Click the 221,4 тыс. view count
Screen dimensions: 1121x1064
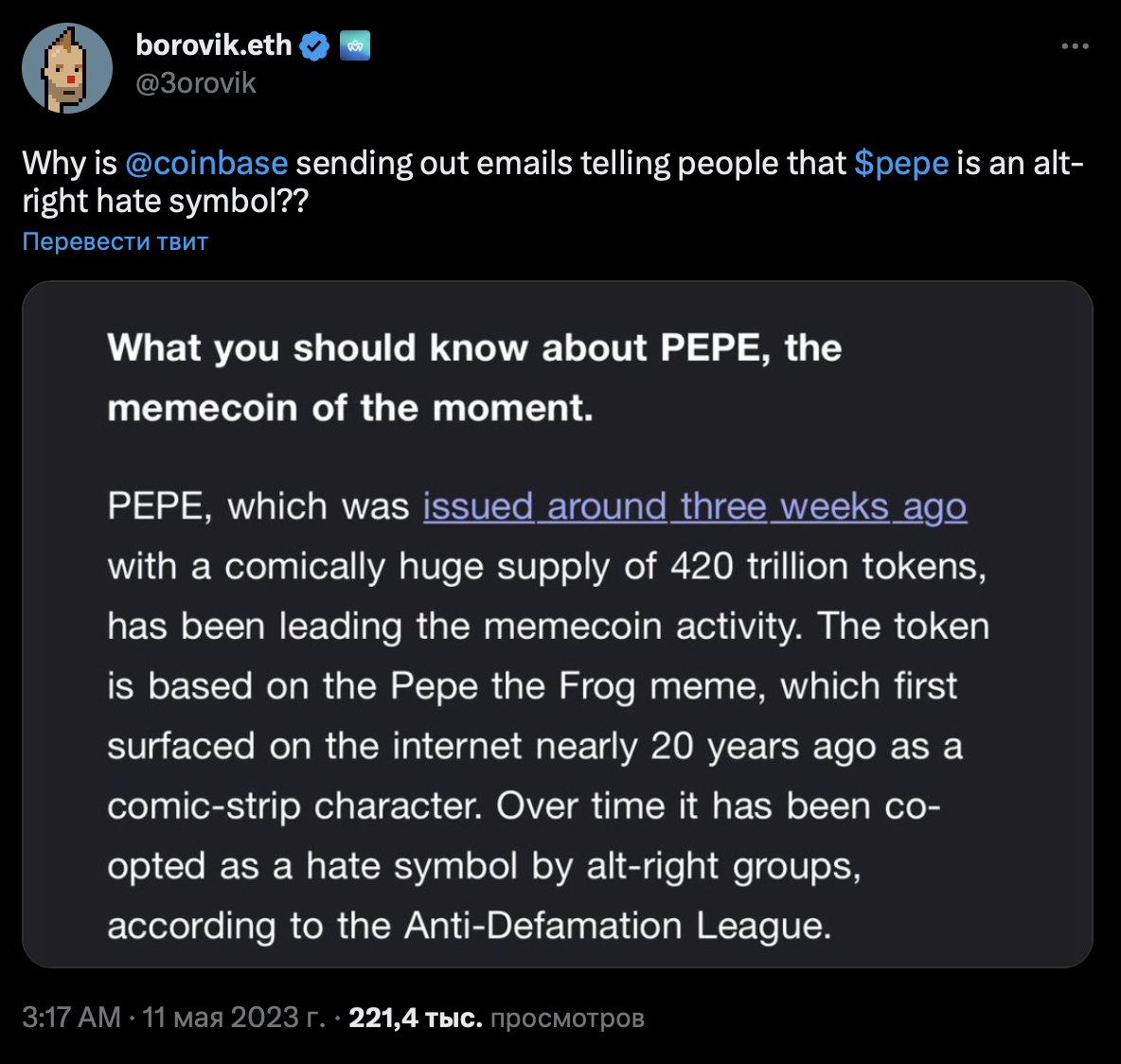click(415, 1018)
